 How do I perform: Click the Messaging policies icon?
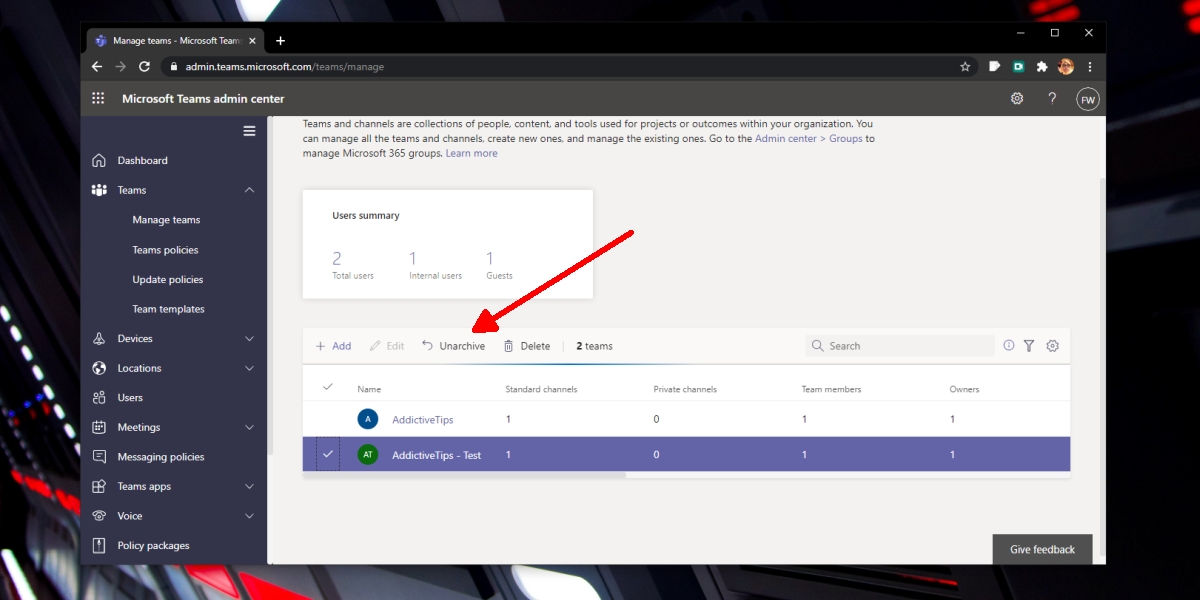point(99,457)
